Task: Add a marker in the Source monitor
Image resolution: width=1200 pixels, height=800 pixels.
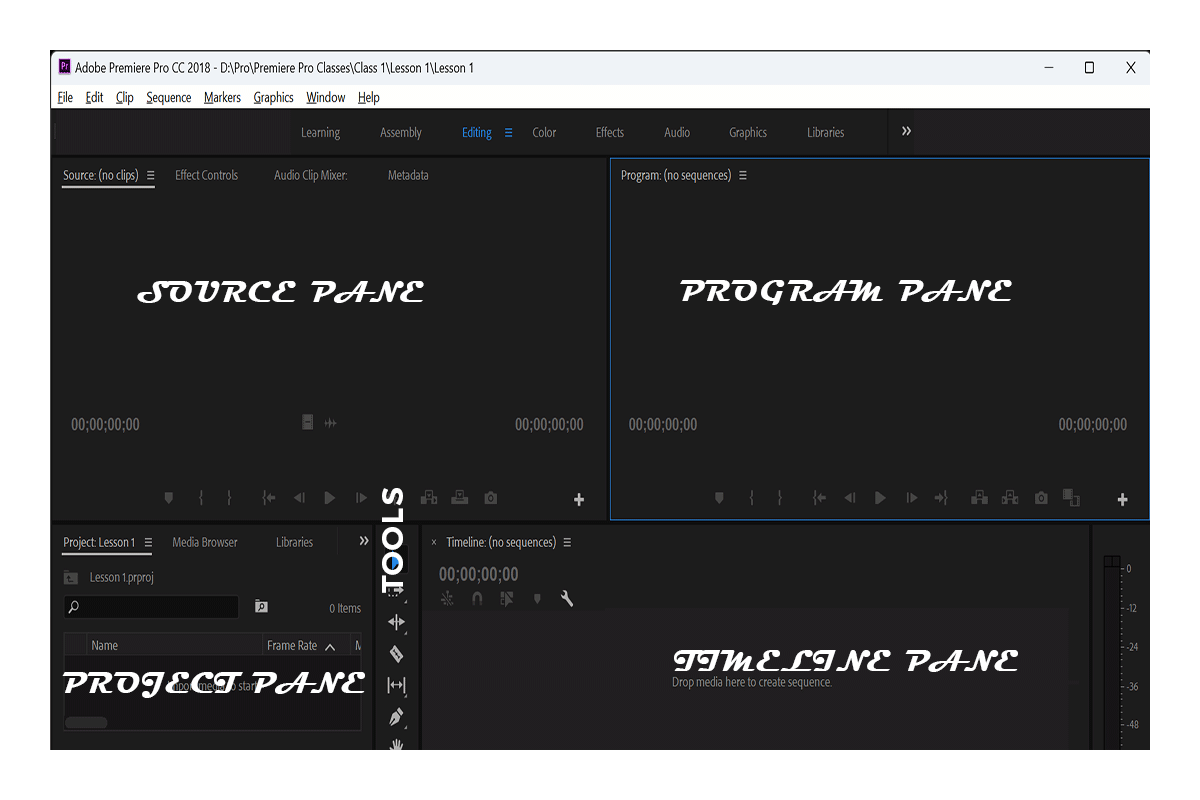Action: (x=169, y=498)
